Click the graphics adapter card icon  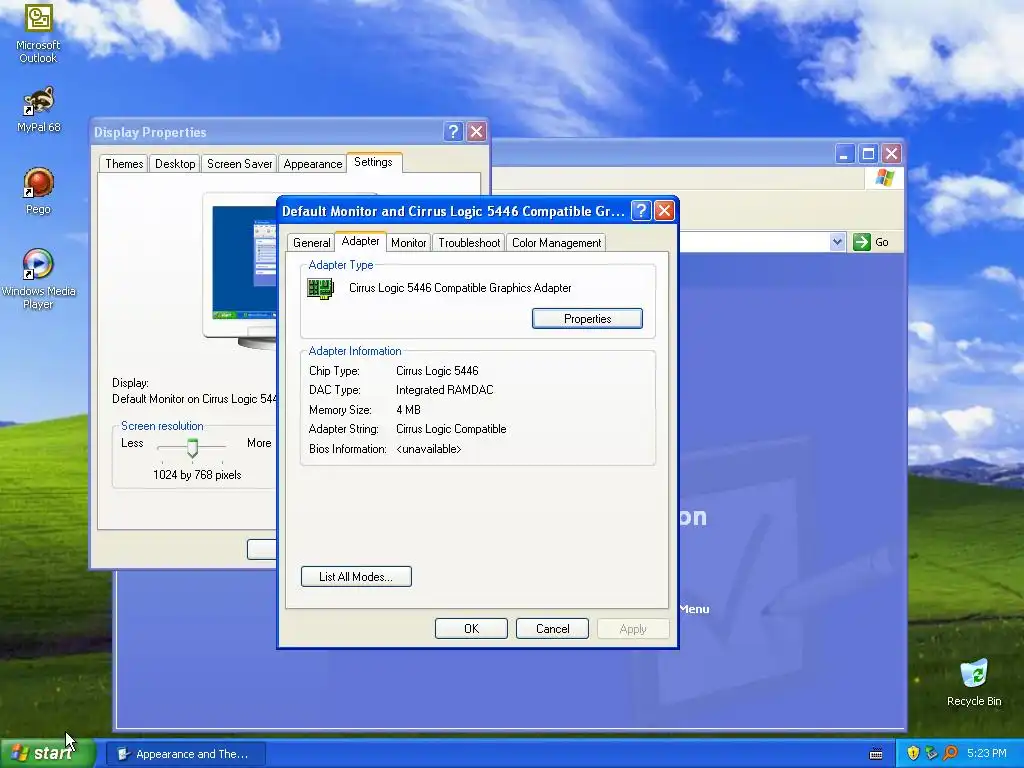tap(320, 288)
